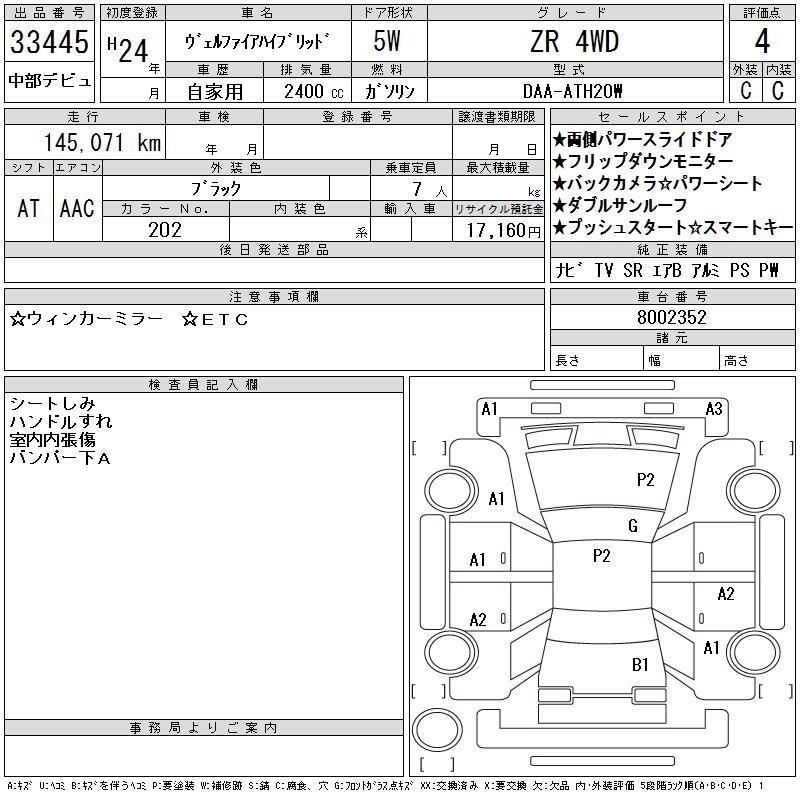This screenshot has width=800, height=800.
Task: Click the 長さ dimension field
Action: pyautogui.click(x=596, y=360)
